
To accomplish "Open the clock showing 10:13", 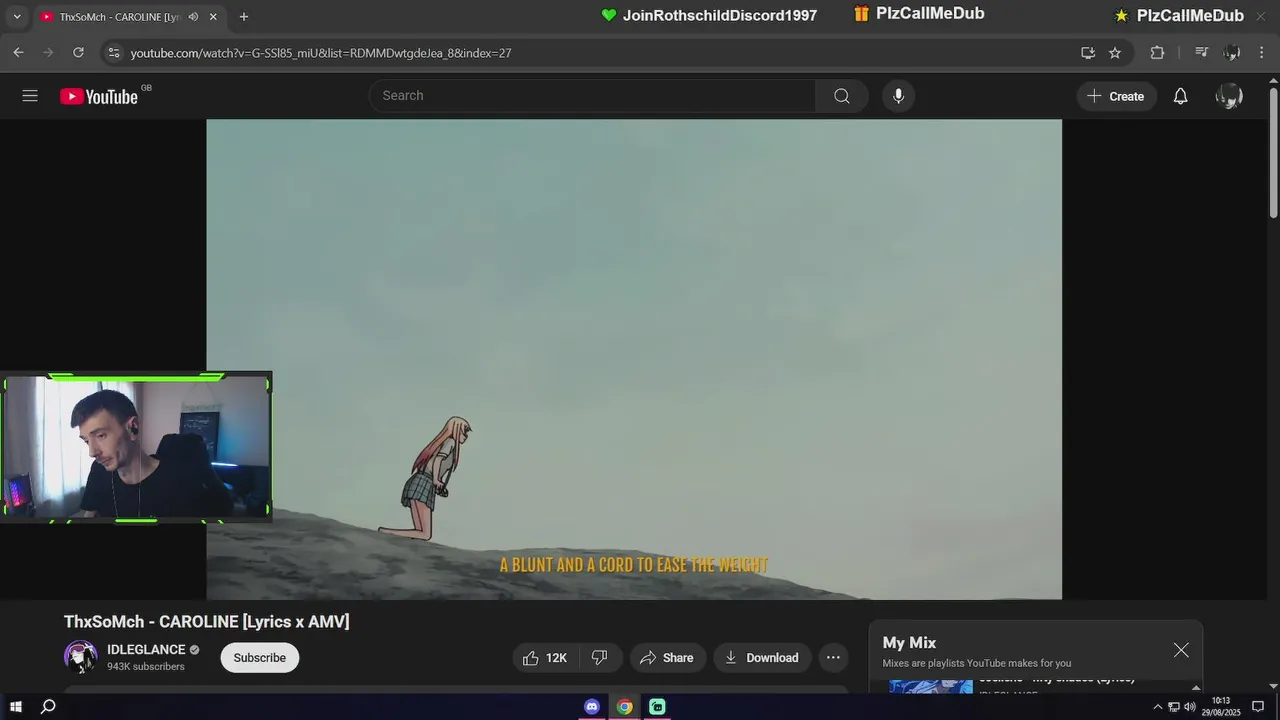I will 1221,706.
